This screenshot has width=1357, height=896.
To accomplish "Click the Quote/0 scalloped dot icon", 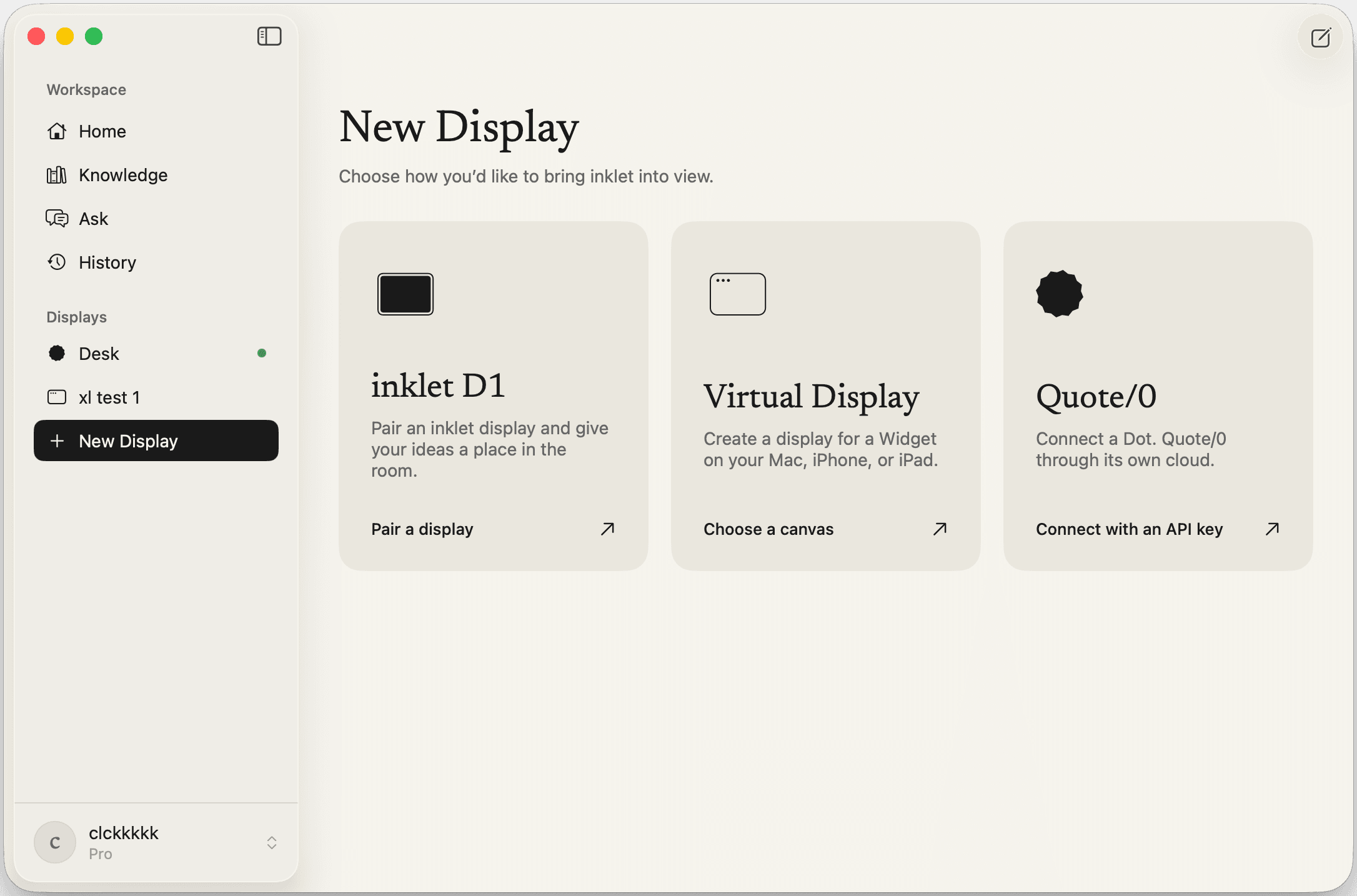I will (x=1060, y=294).
